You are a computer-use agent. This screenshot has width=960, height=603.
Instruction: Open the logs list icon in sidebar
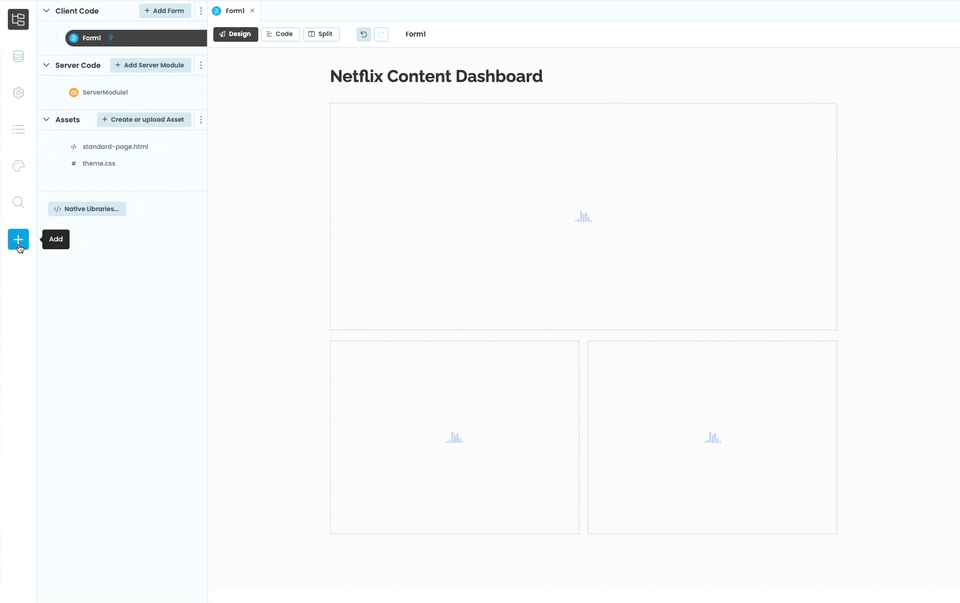pos(18,129)
